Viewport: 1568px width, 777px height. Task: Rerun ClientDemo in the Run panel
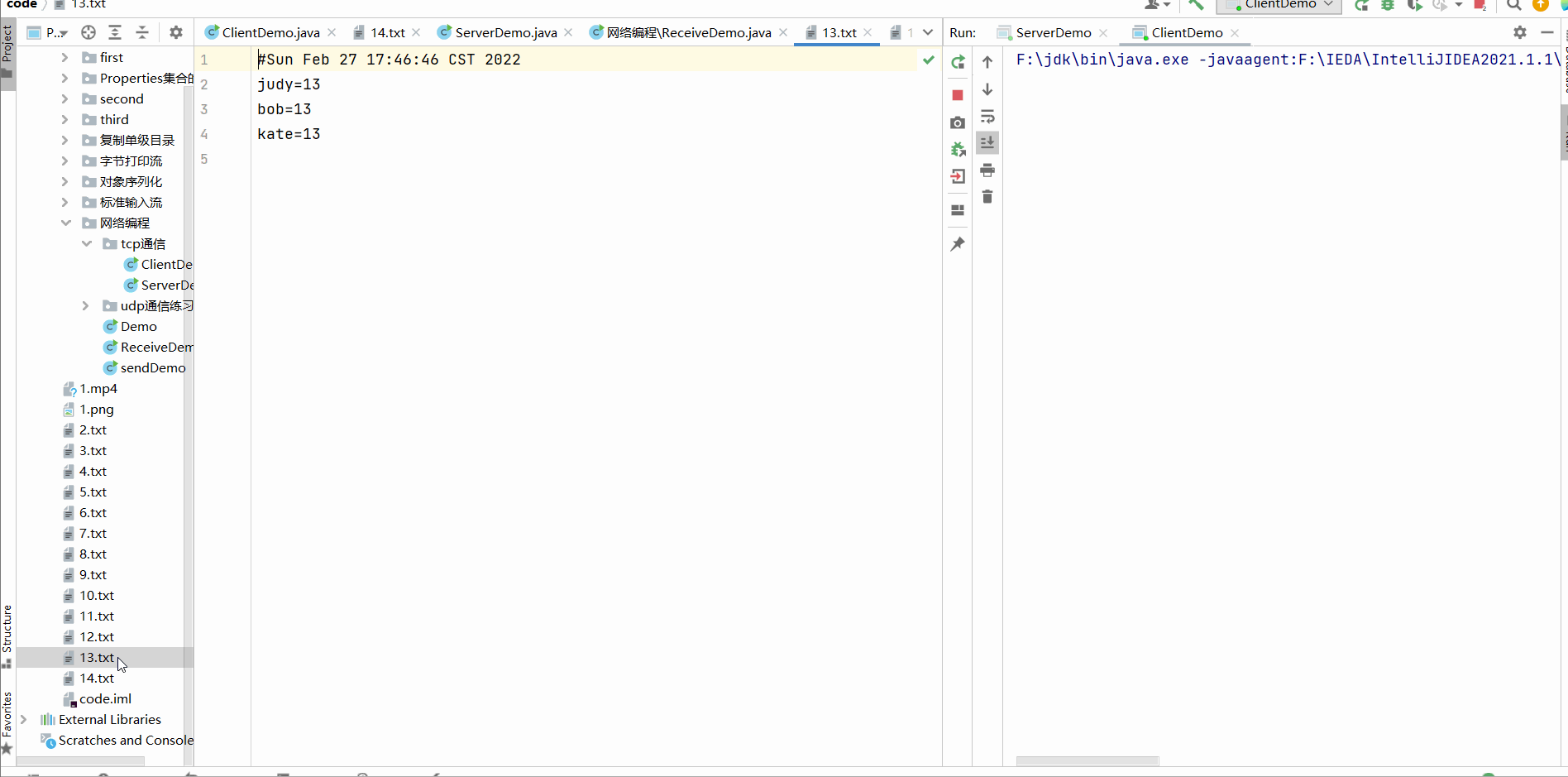(958, 62)
